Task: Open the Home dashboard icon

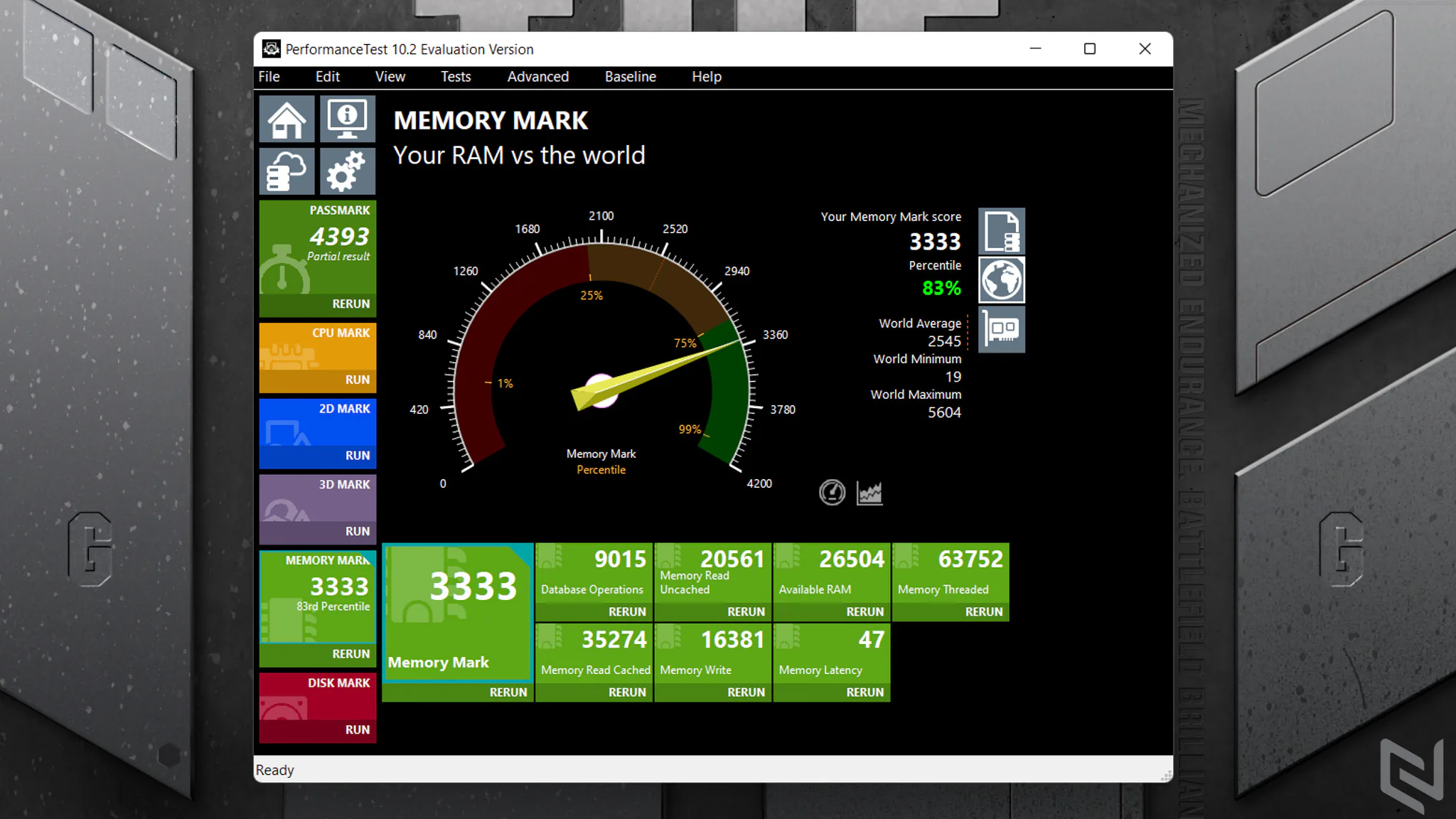Action: tap(287, 119)
